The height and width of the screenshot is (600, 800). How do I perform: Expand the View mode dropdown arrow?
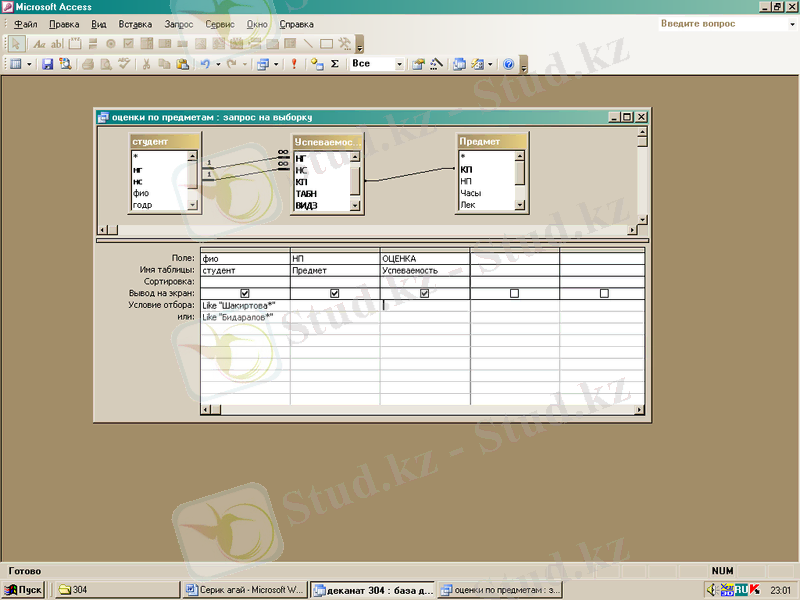(x=29, y=64)
